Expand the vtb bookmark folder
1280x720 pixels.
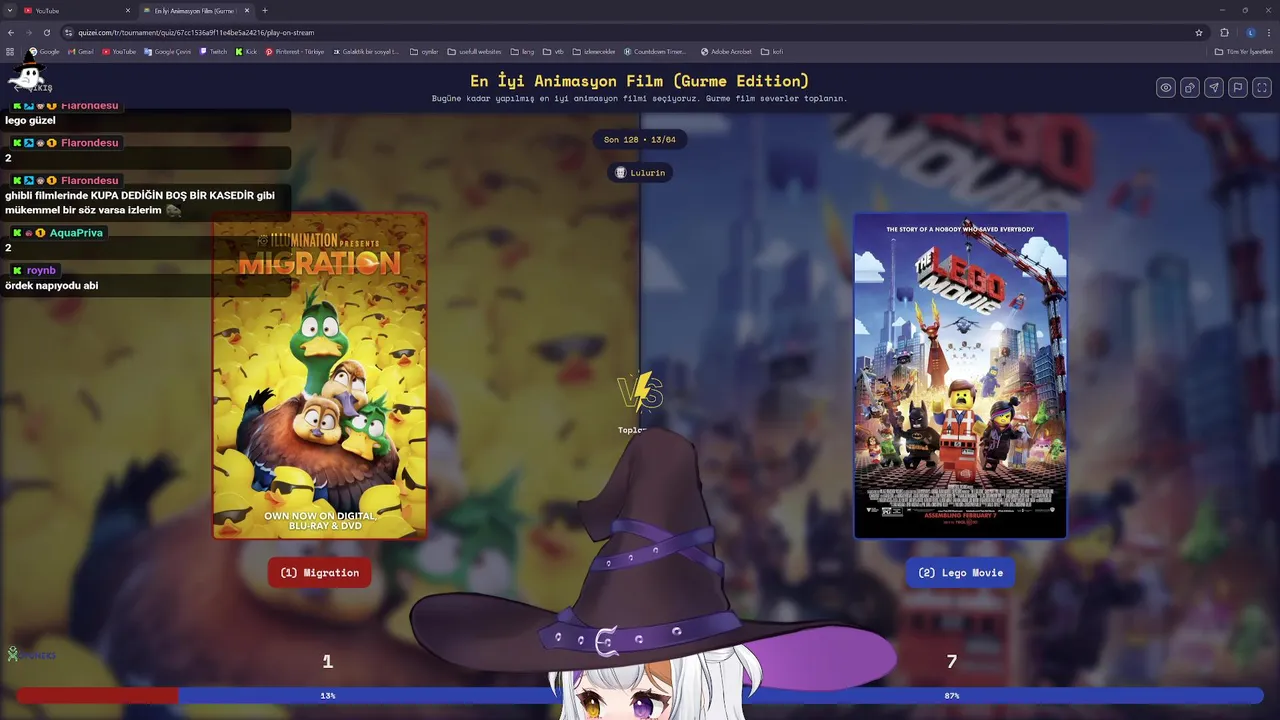click(x=554, y=51)
